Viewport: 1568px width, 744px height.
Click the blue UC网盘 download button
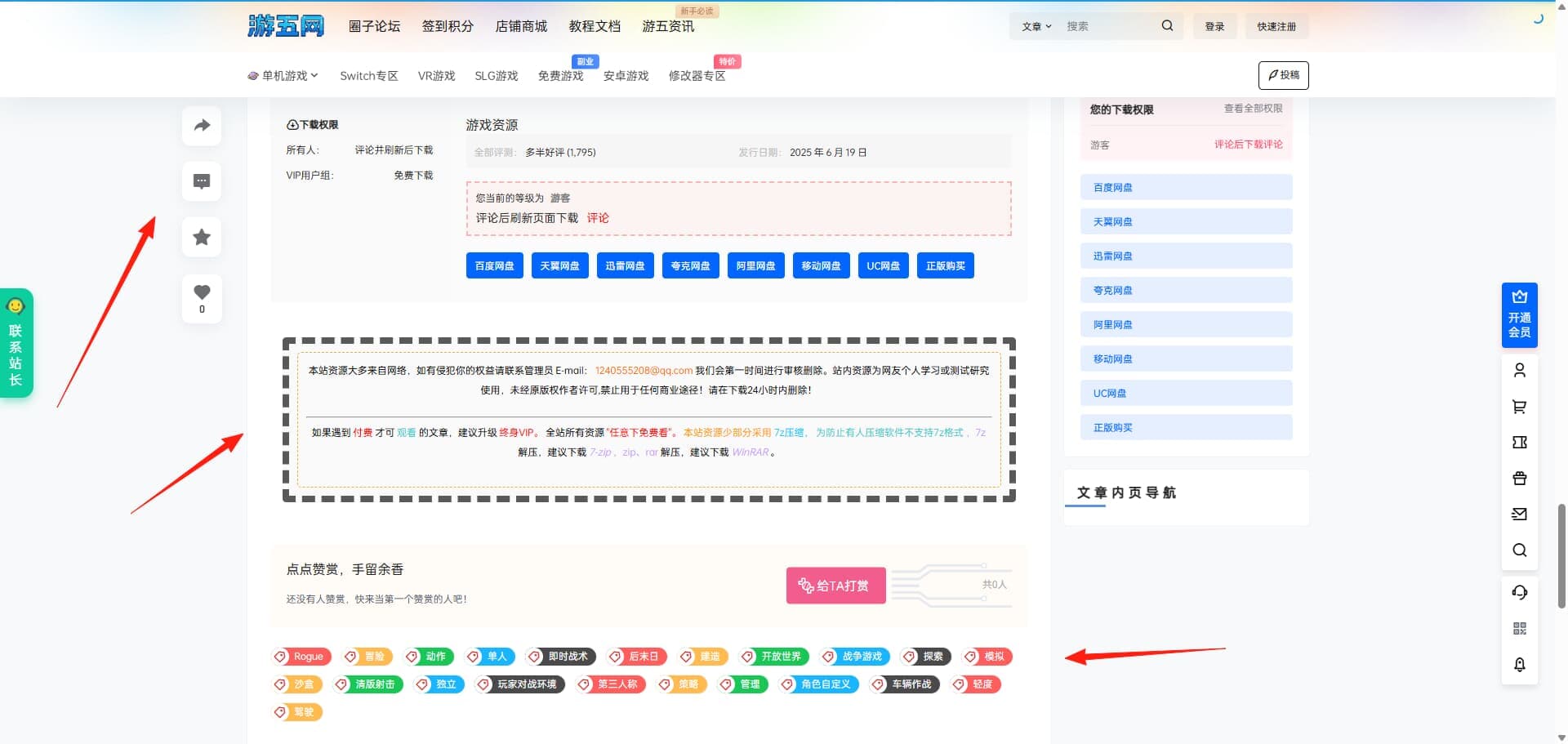(x=883, y=265)
